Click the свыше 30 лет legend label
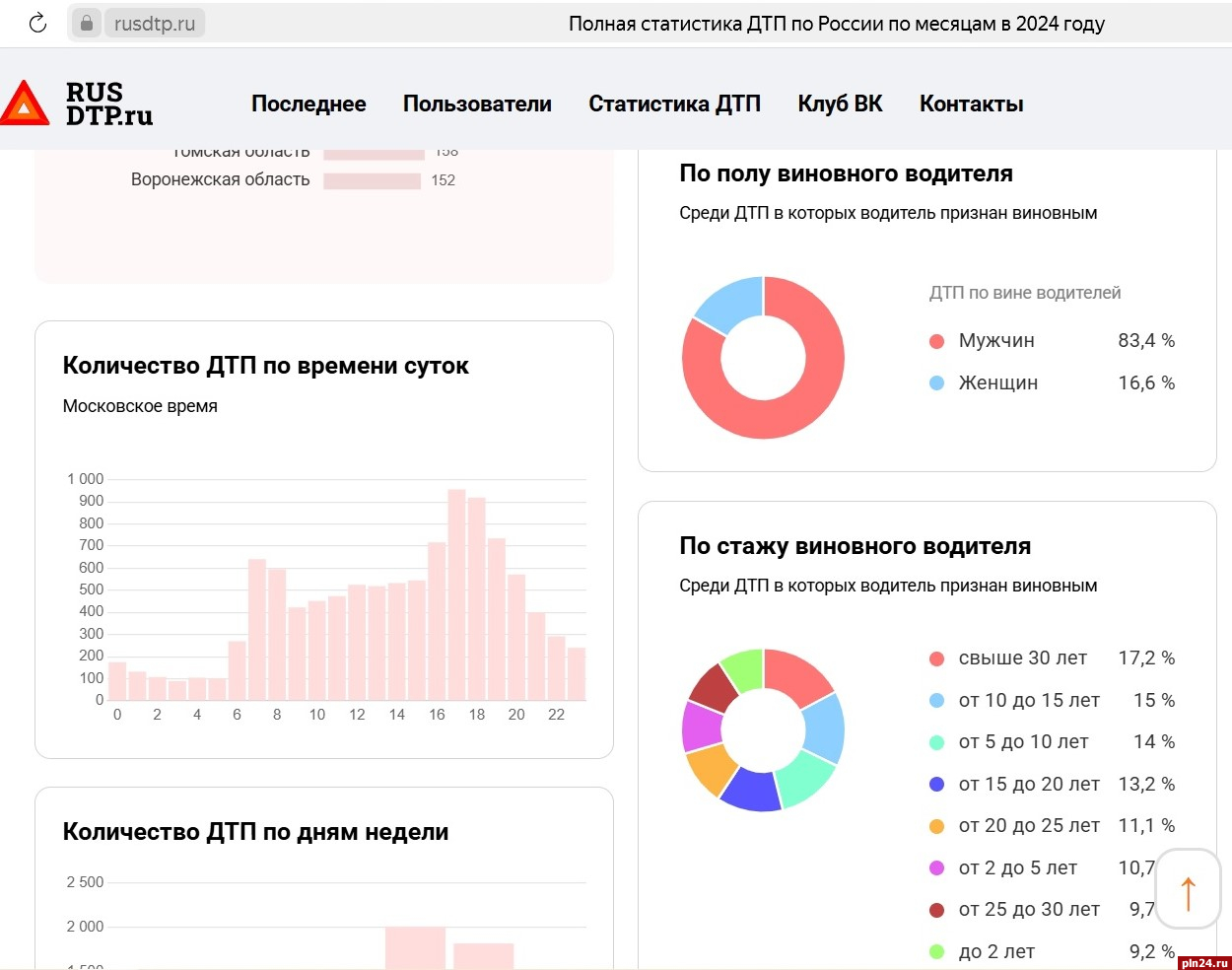Image resolution: width=1232 pixels, height=970 pixels. point(1023,658)
